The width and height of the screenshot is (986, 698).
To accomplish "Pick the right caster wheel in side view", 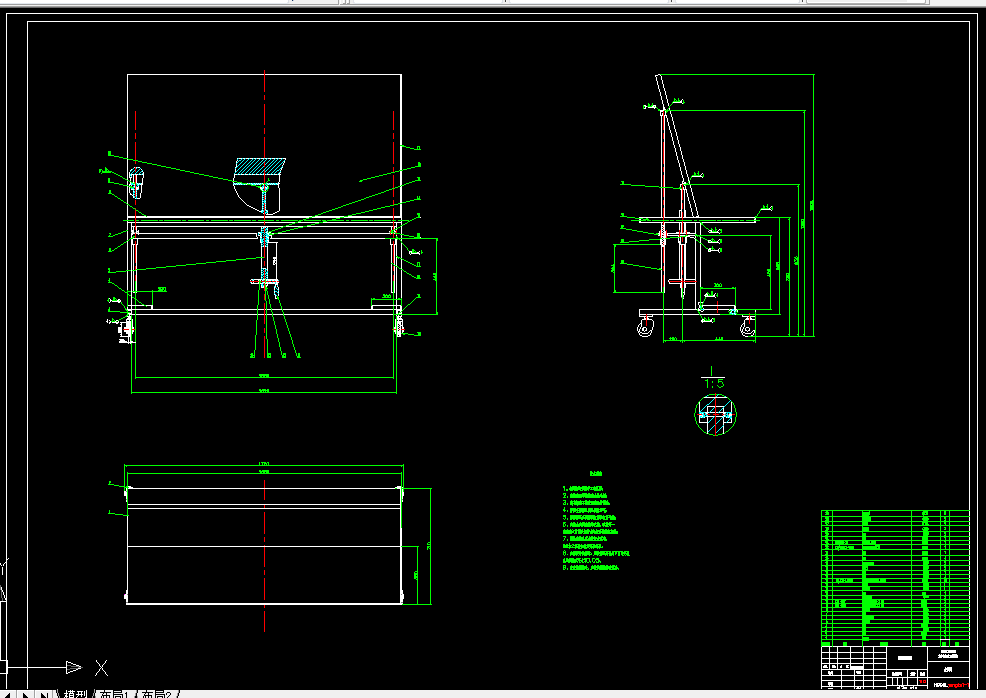I will coord(747,328).
